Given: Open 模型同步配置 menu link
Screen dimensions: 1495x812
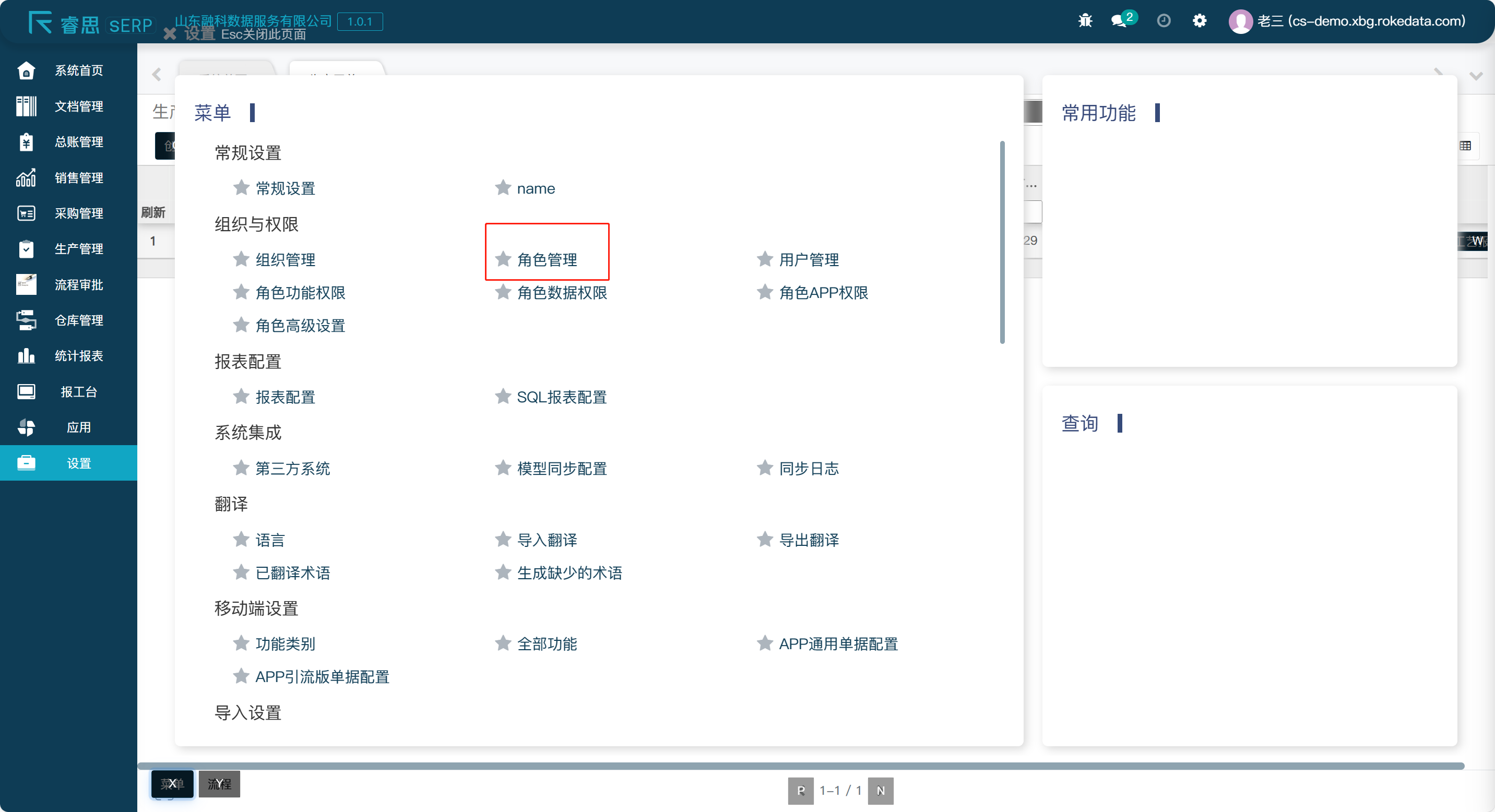Looking at the screenshot, I should 561,468.
